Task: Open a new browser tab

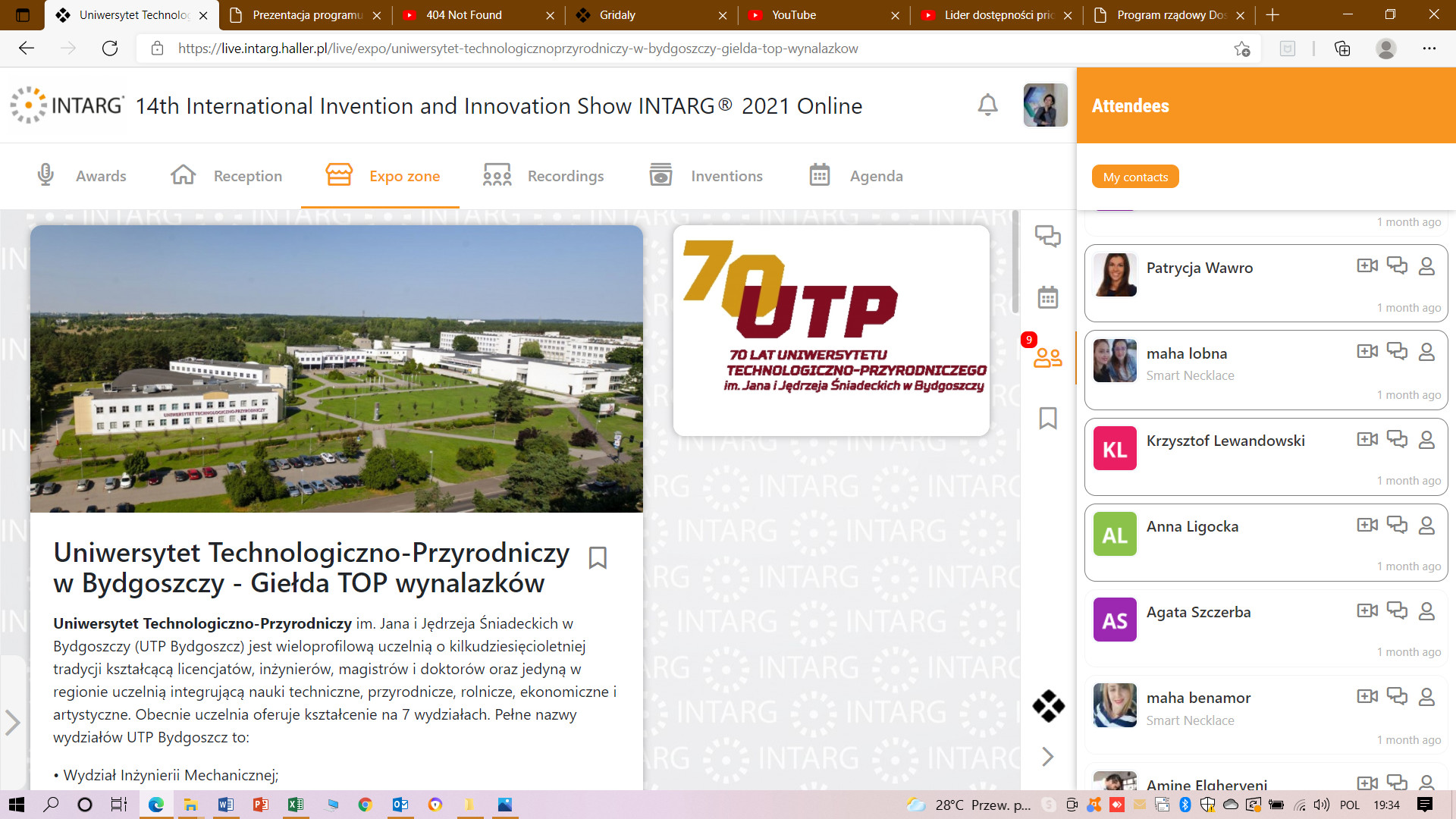Action: (1272, 15)
